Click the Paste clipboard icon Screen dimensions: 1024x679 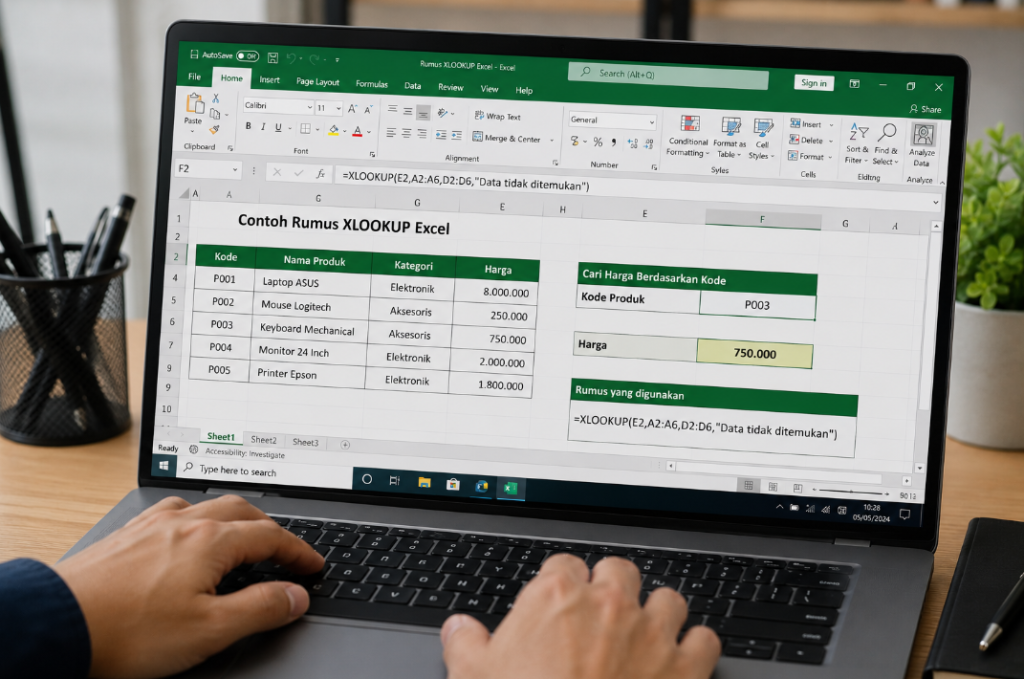click(x=194, y=103)
